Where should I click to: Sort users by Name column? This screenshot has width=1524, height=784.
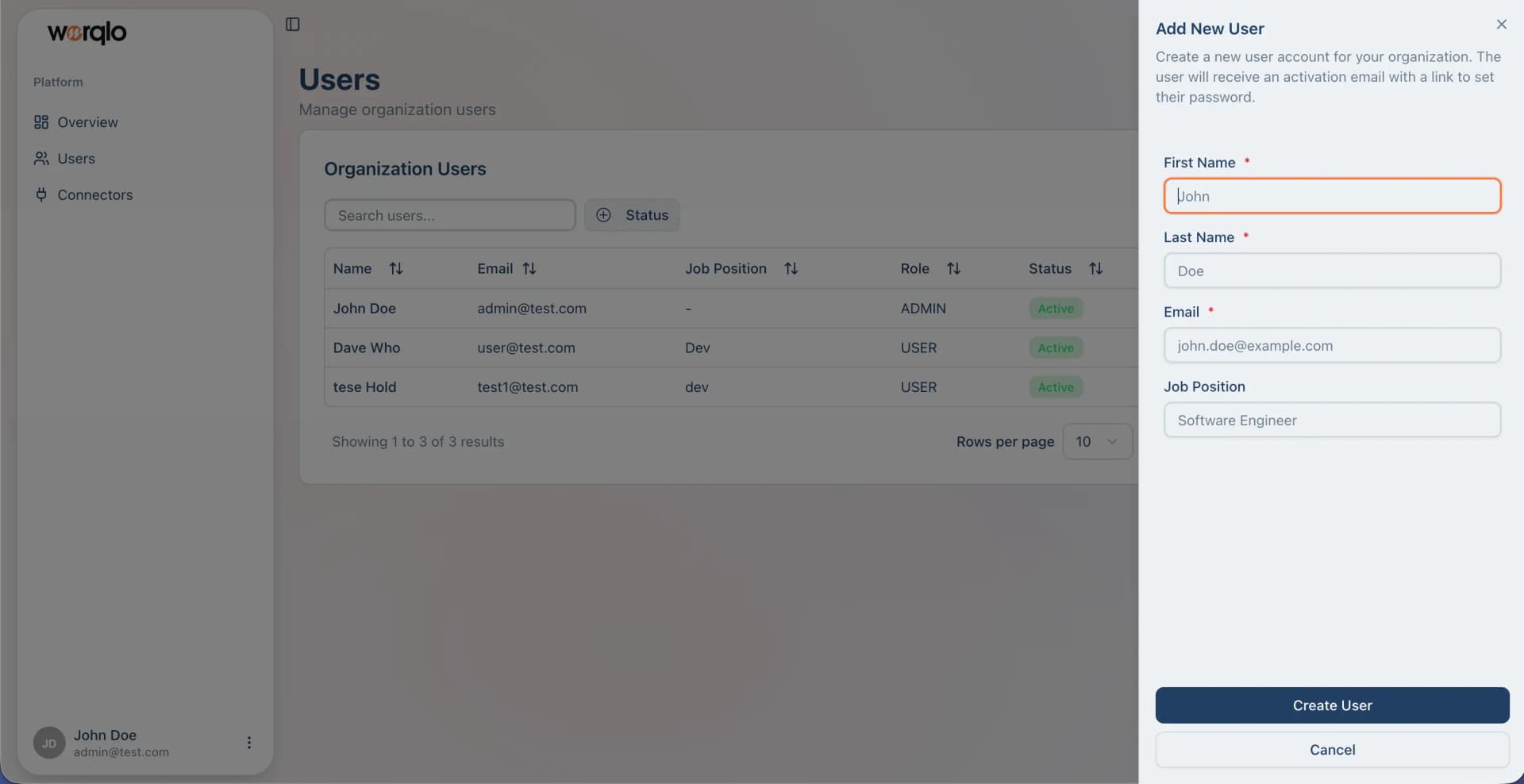[396, 268]
